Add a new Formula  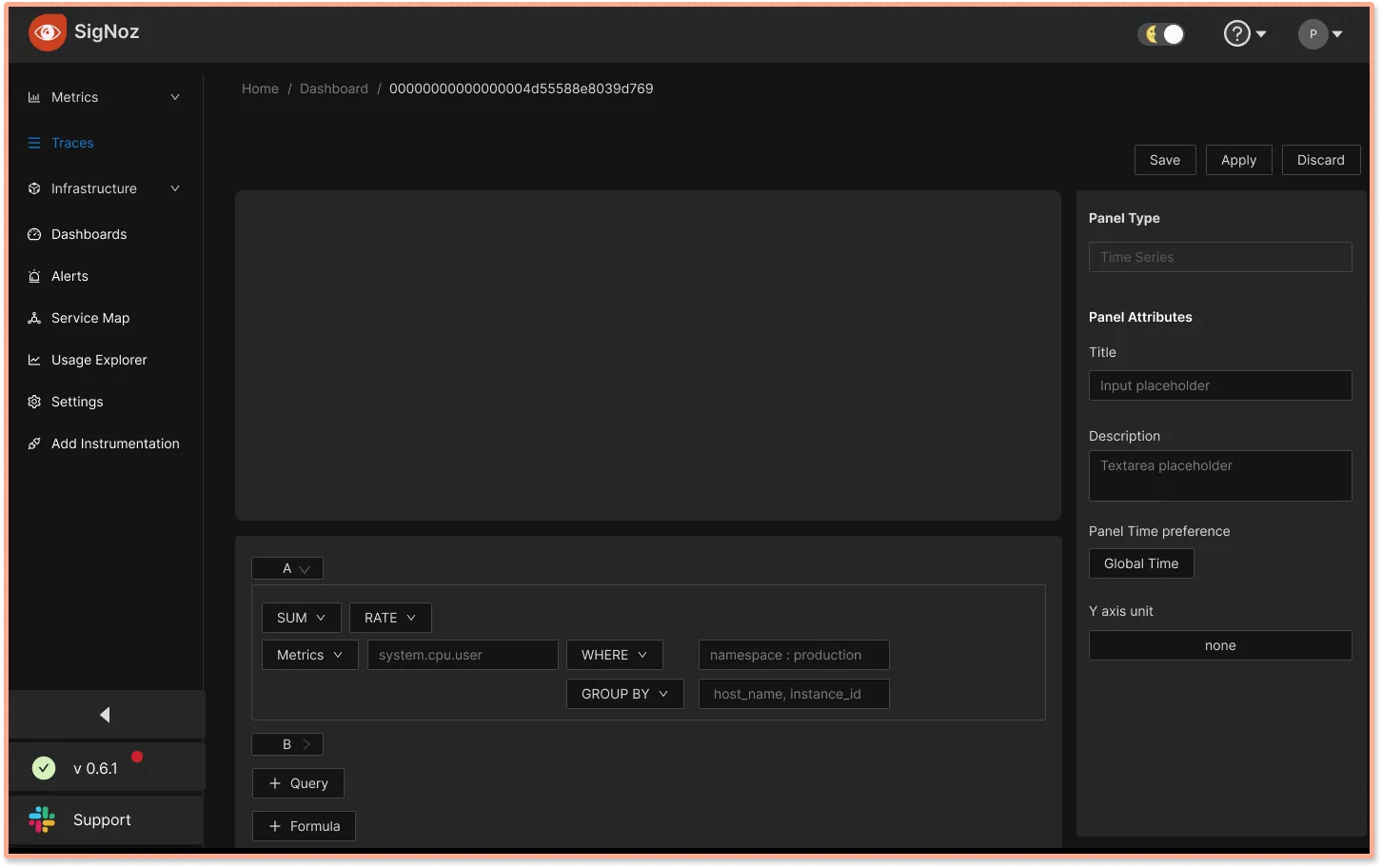304,826
